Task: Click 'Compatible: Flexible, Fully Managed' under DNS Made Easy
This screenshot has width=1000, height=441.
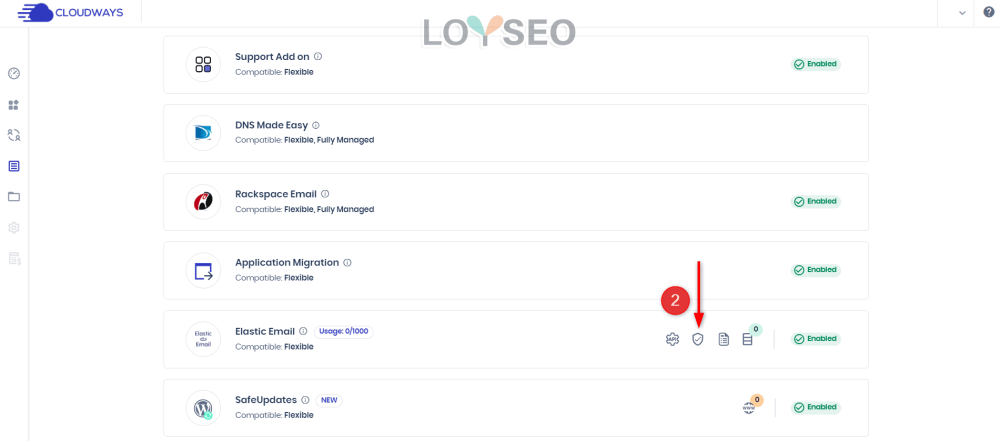Action: pyautogui.click(x=305, y=140)
